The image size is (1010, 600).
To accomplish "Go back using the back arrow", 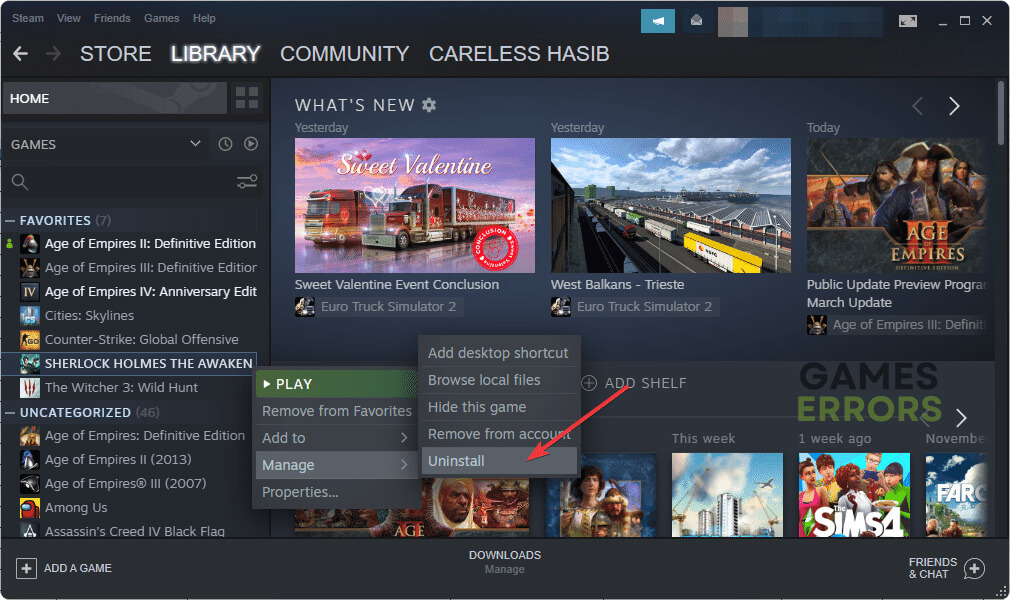I will point(21,53).
